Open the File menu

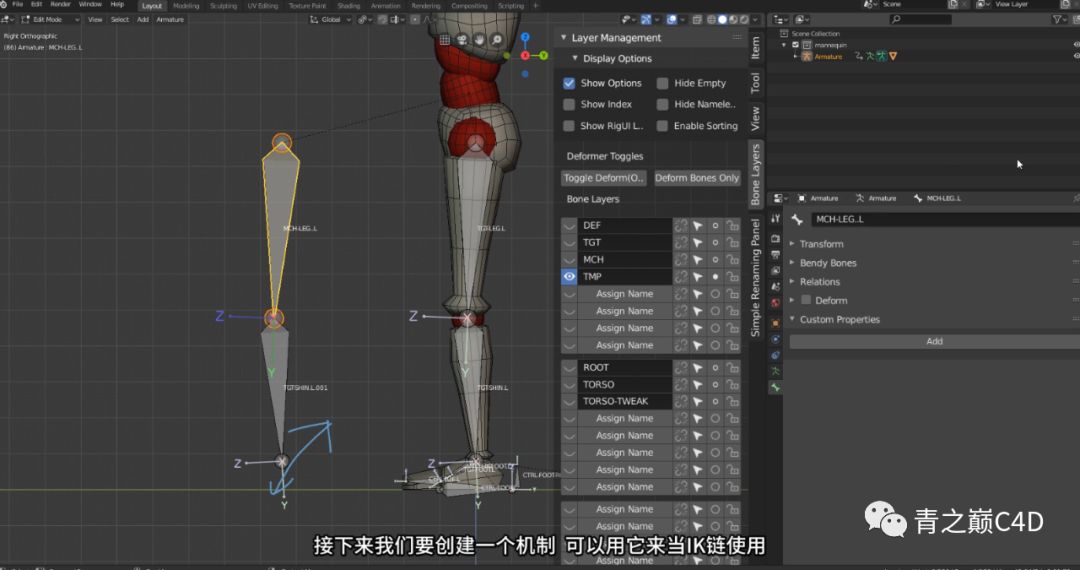click(x=18, y=5)
